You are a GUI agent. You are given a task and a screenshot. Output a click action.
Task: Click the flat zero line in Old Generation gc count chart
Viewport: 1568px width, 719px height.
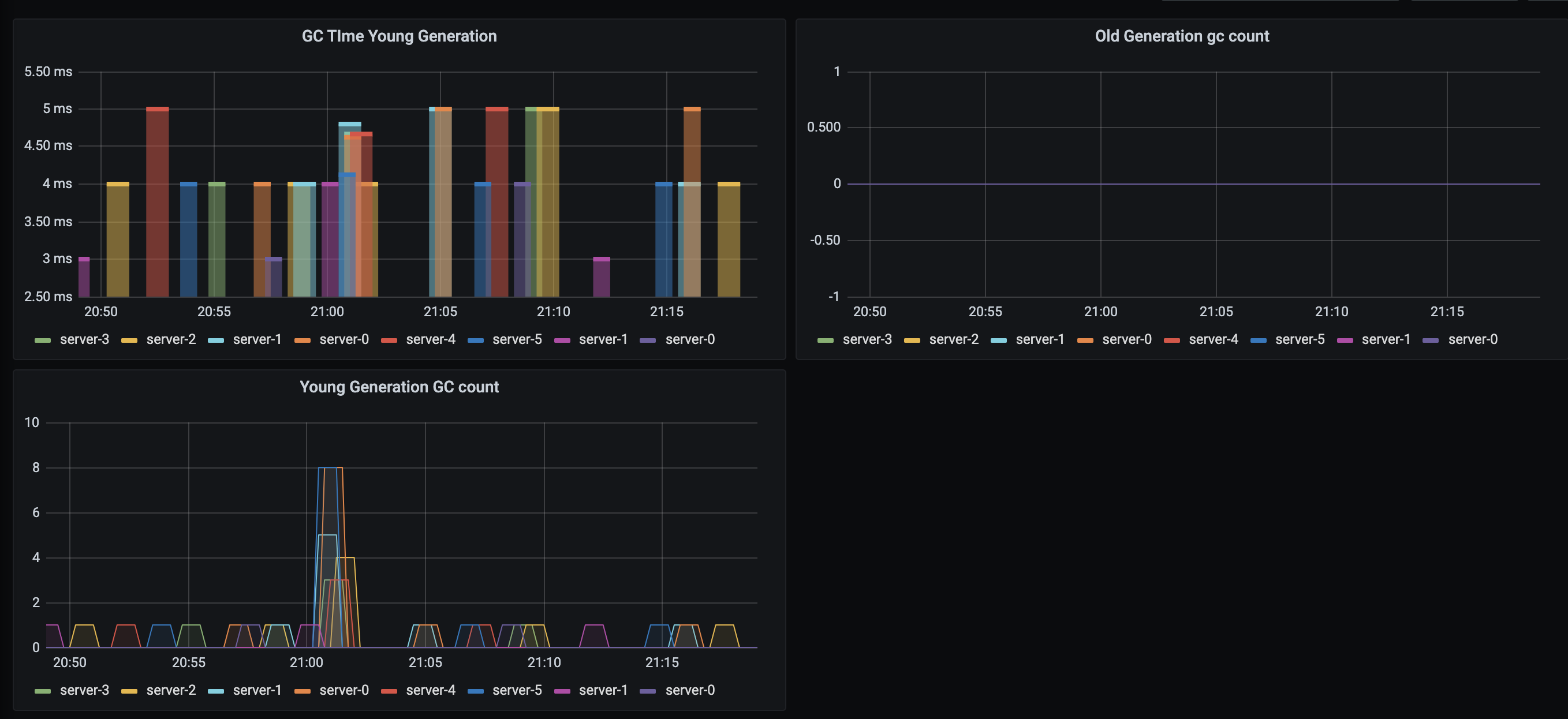point(1193,184)
